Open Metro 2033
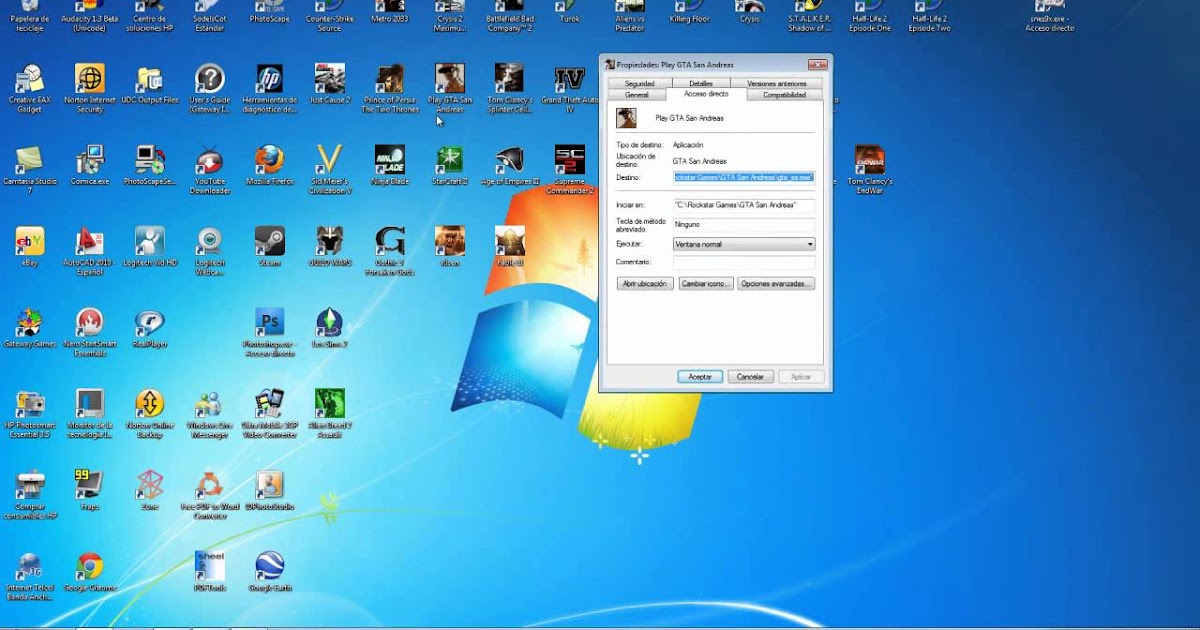 click(x=389, y=12)
